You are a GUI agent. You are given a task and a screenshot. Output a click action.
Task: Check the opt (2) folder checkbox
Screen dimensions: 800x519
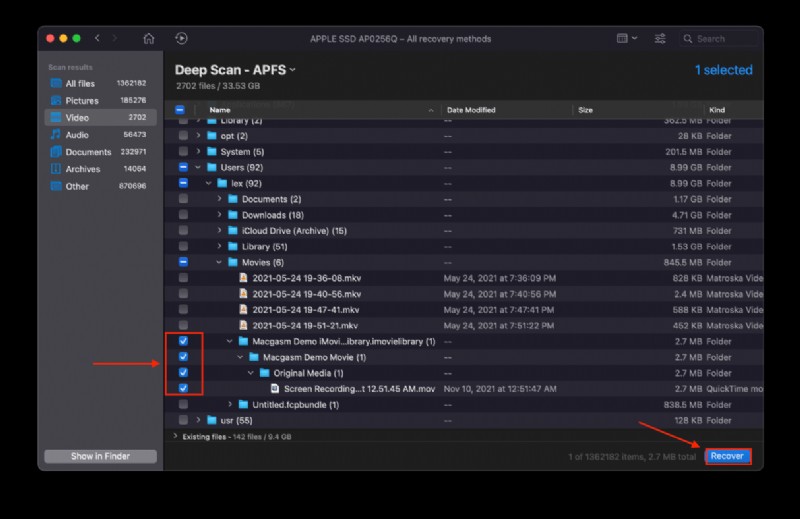pyautogui.click(x=183, y=136)
